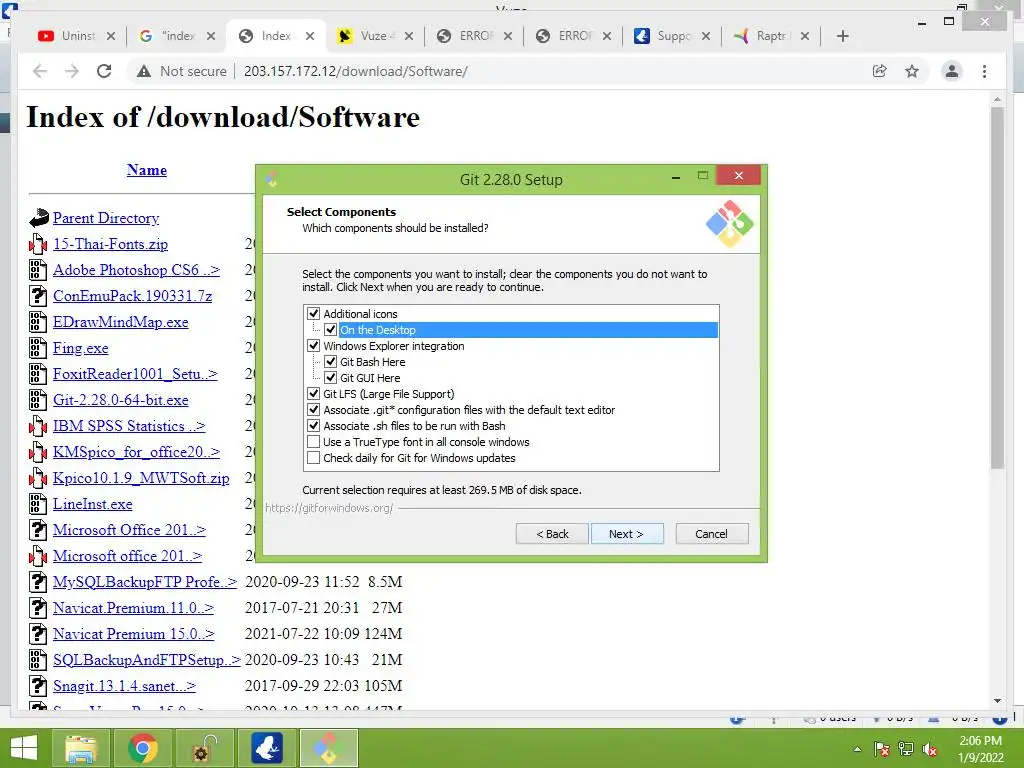
Task: Click the share page icon in Chrome
Action: 880,71
